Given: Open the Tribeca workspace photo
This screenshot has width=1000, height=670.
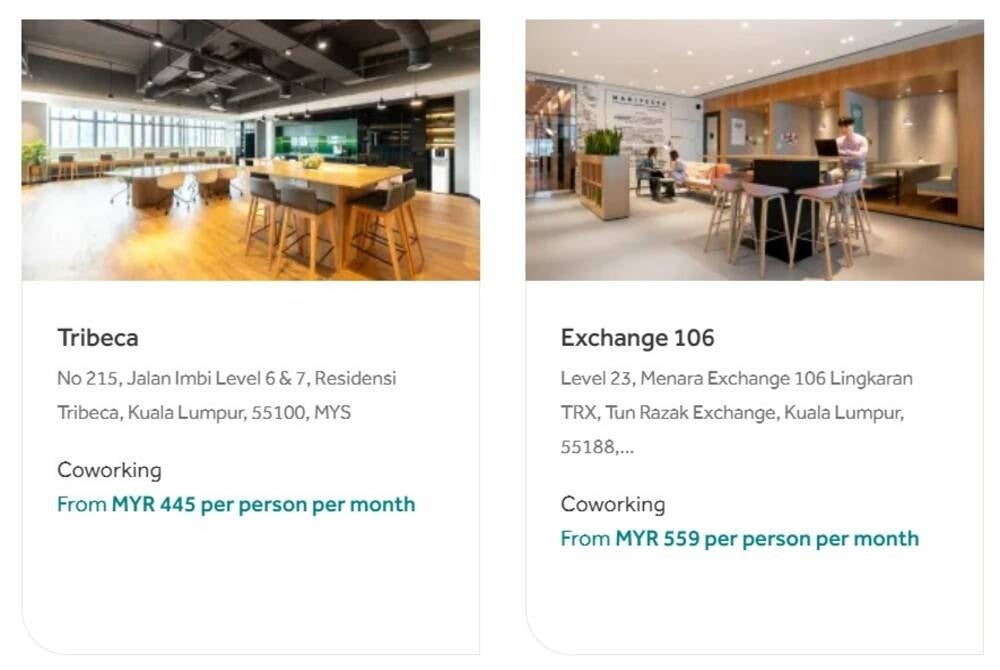Looking at the screenshot, I should pyautogui.click(x=250, y=150).
